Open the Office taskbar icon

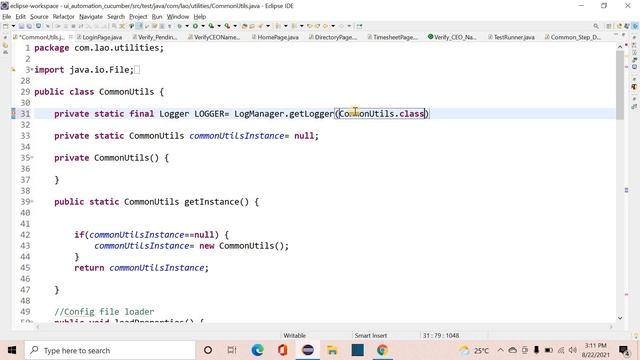[x=282, y=350]
